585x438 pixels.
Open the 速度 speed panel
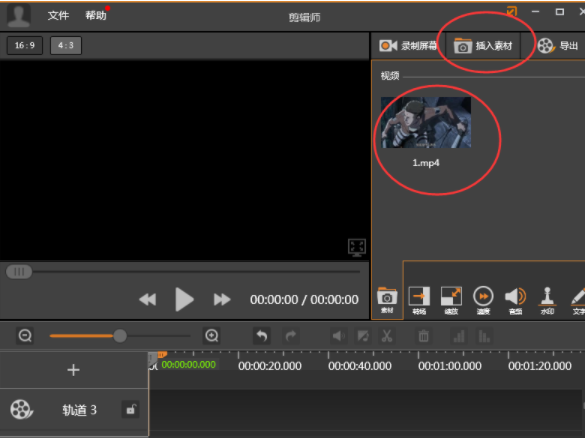(x=483, y=301)
